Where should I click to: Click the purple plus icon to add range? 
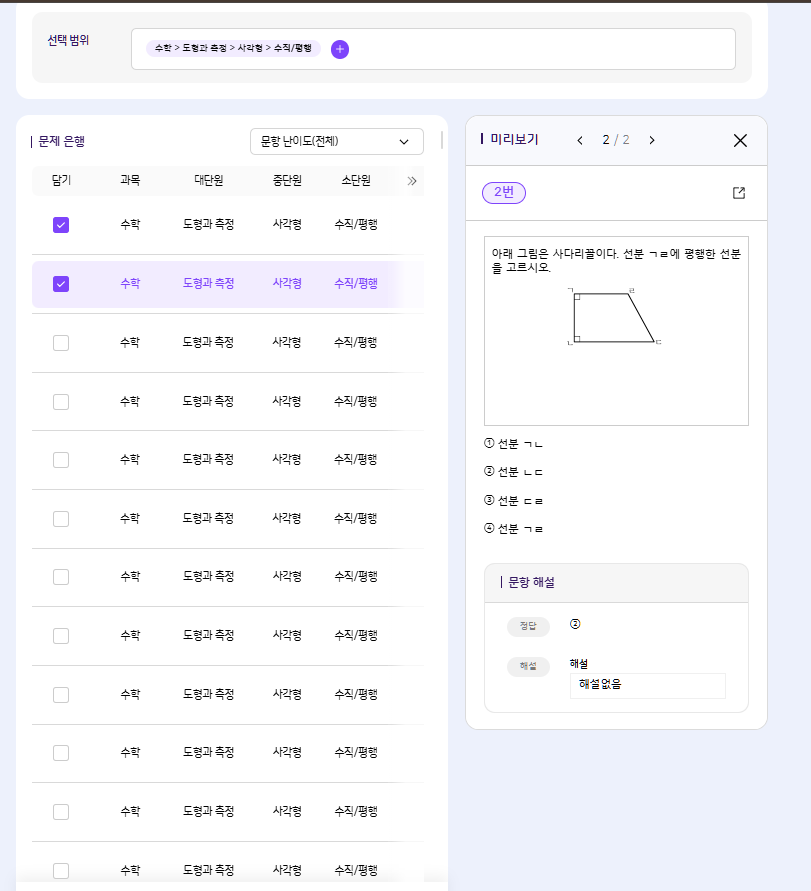340,49
